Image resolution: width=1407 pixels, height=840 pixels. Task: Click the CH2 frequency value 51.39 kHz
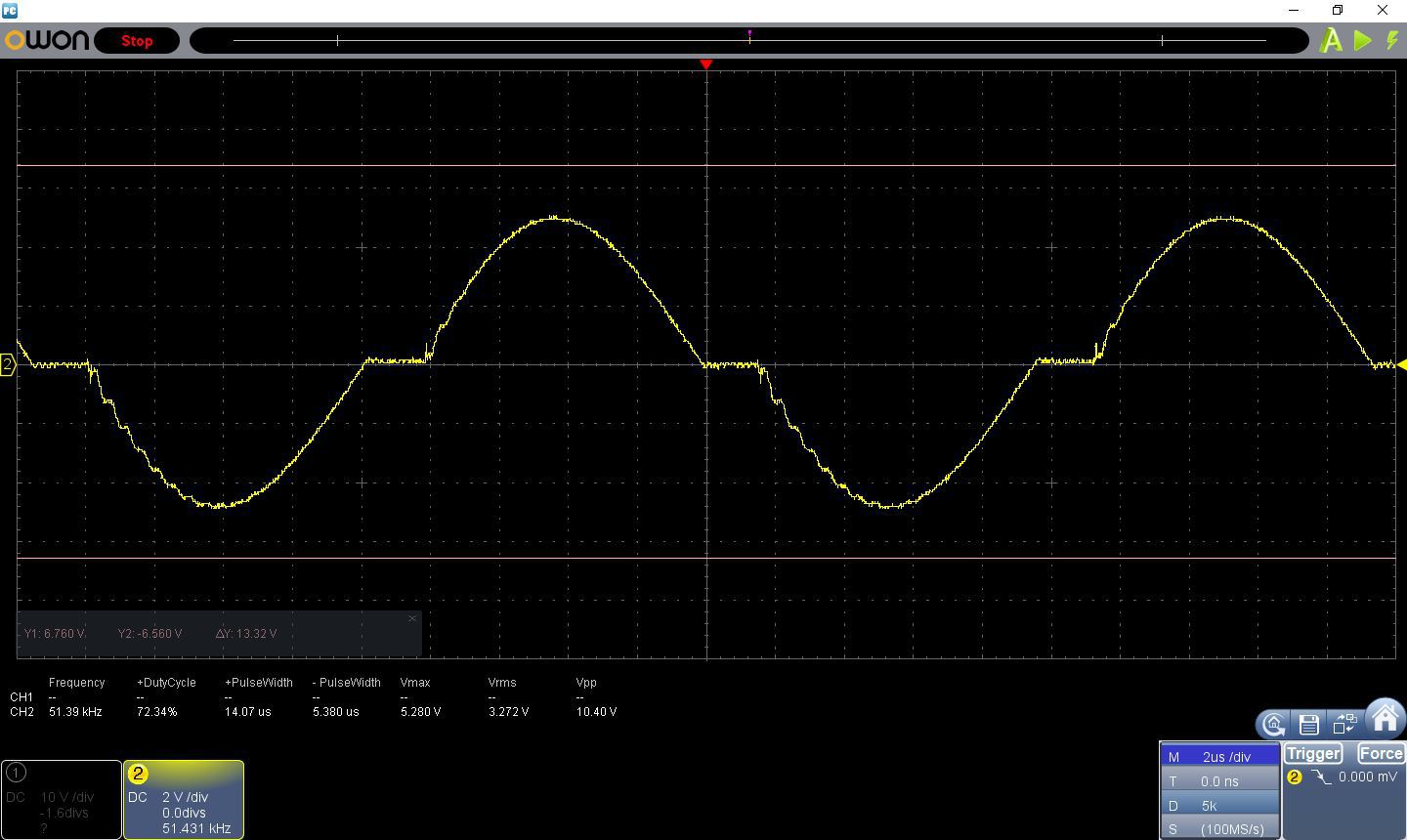click(x=75, y=712)
